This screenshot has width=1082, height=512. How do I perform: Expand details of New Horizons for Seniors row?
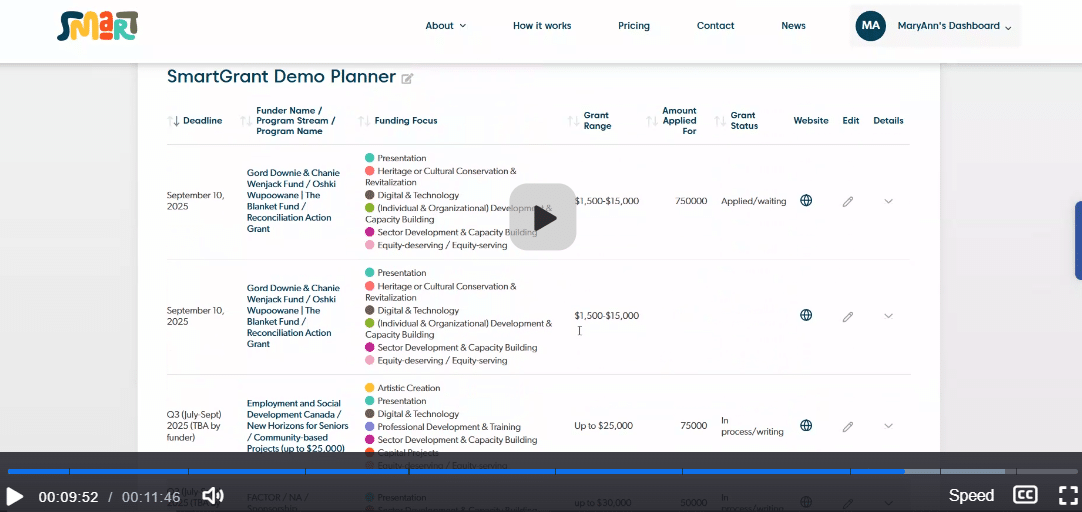tap(888, 426)
